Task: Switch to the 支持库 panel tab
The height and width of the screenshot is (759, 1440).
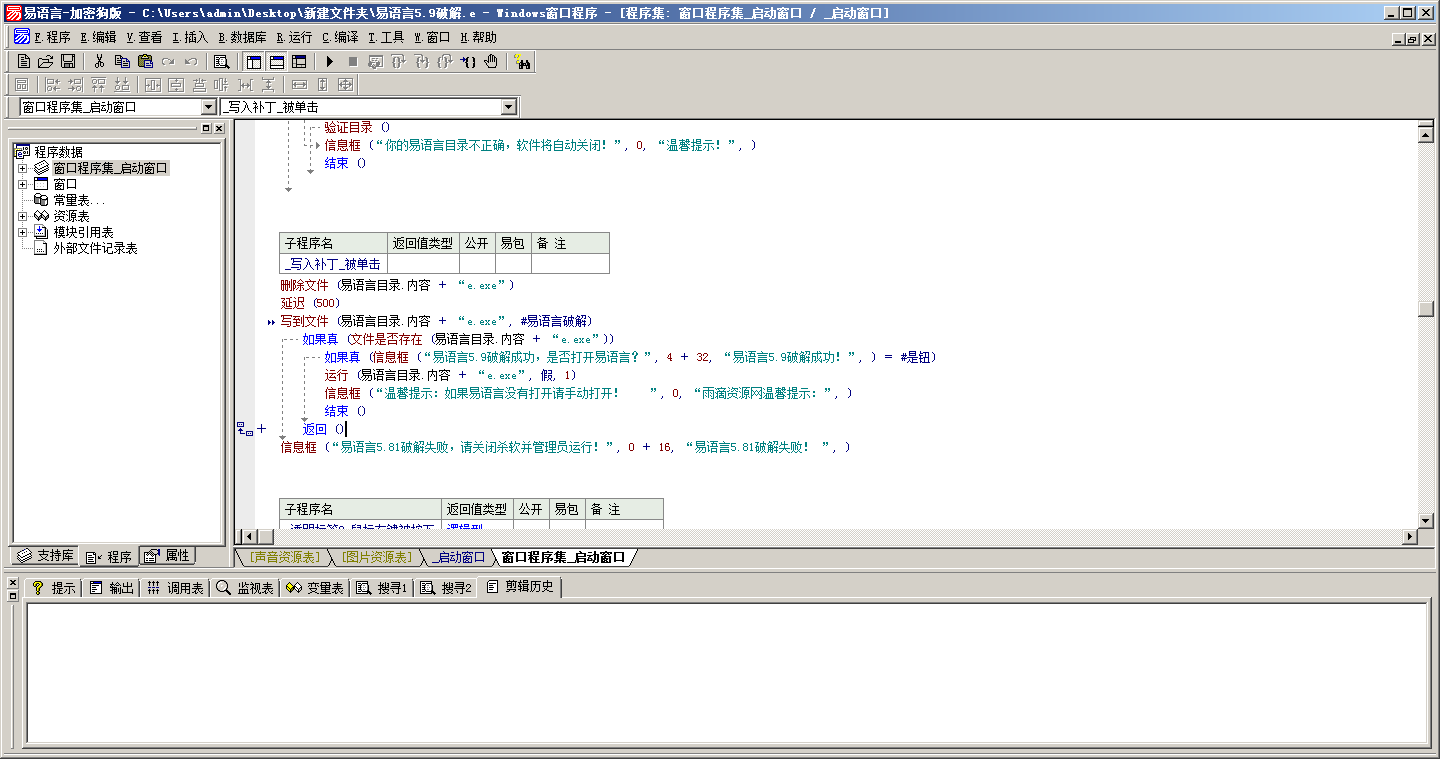Action: 45,556
